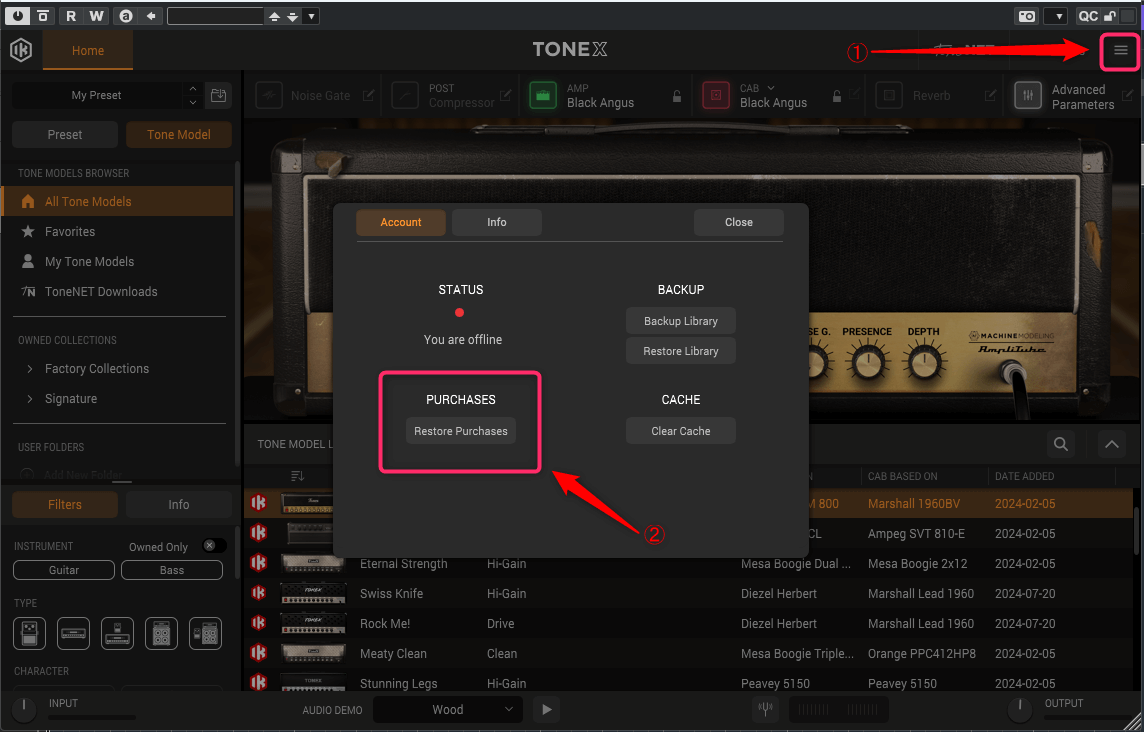The height and width of the screenshot is (732, 1144).
Task: Edit Reverb settings pencil icon
Action: tap(990, 95)
